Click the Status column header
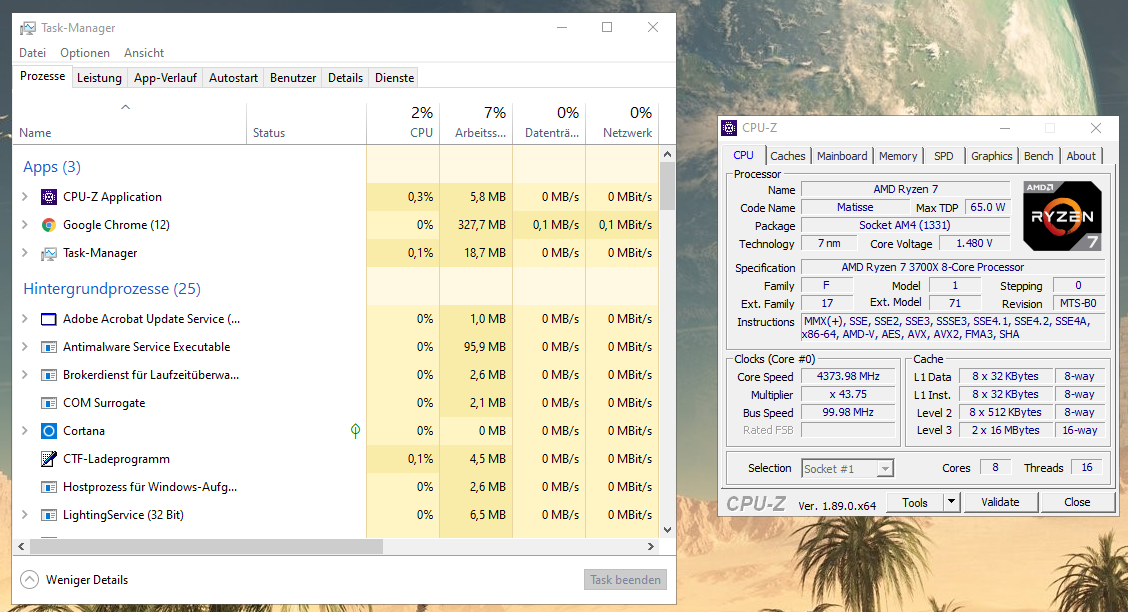 (306, 124)
